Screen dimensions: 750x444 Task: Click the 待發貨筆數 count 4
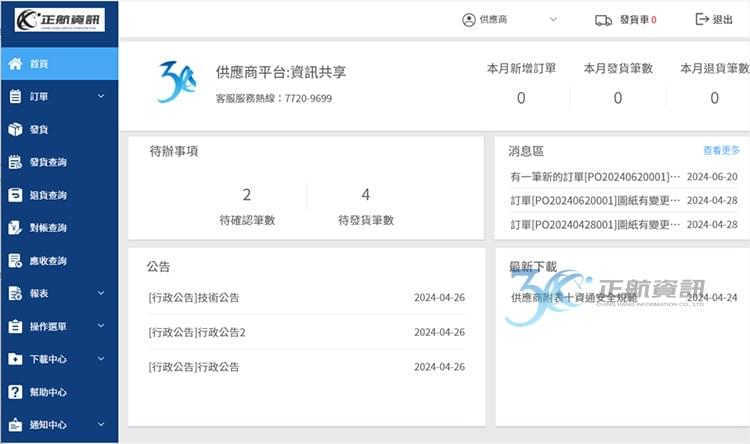point(365,195)
